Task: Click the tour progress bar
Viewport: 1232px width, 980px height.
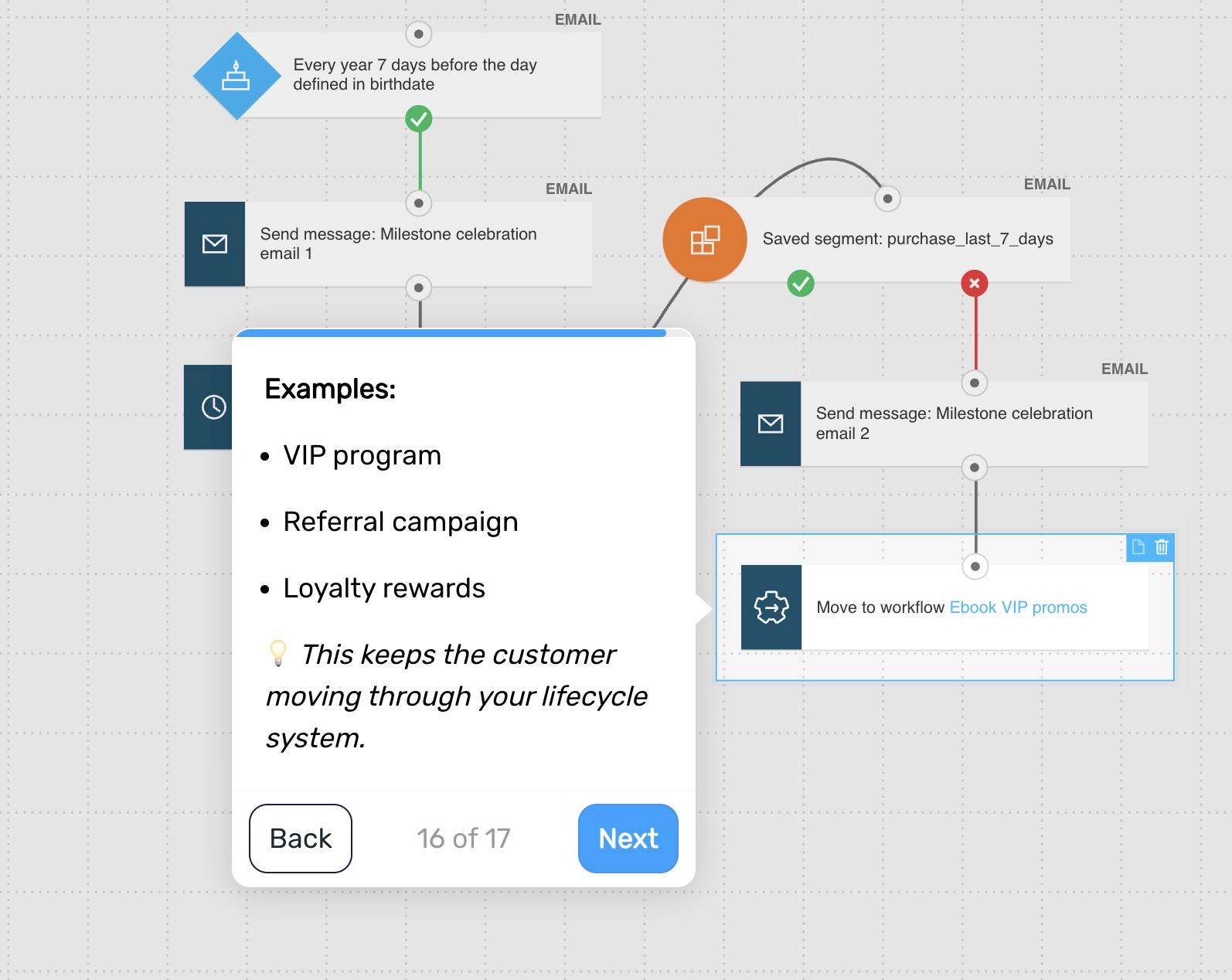Action: coord(464,333)
